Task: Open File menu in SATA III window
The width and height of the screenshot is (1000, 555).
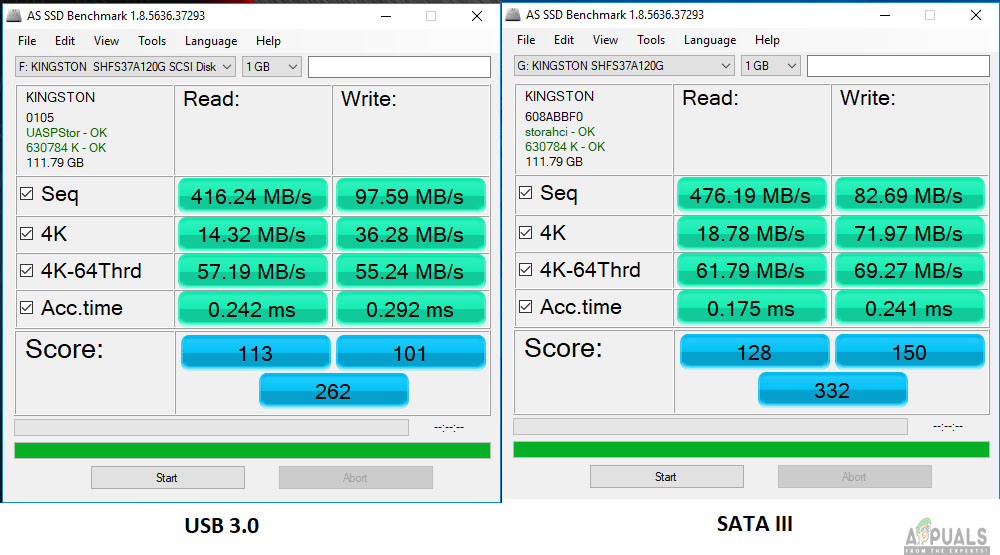Action: pyautogui.click(x=526, y=40)
